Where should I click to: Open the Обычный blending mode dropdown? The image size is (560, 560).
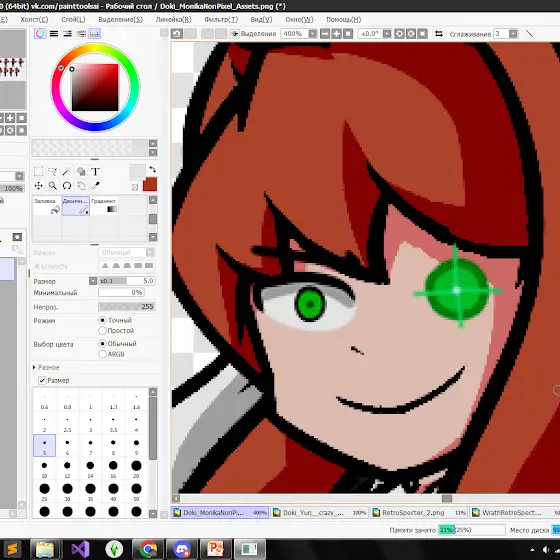click(x=150, y=252)
